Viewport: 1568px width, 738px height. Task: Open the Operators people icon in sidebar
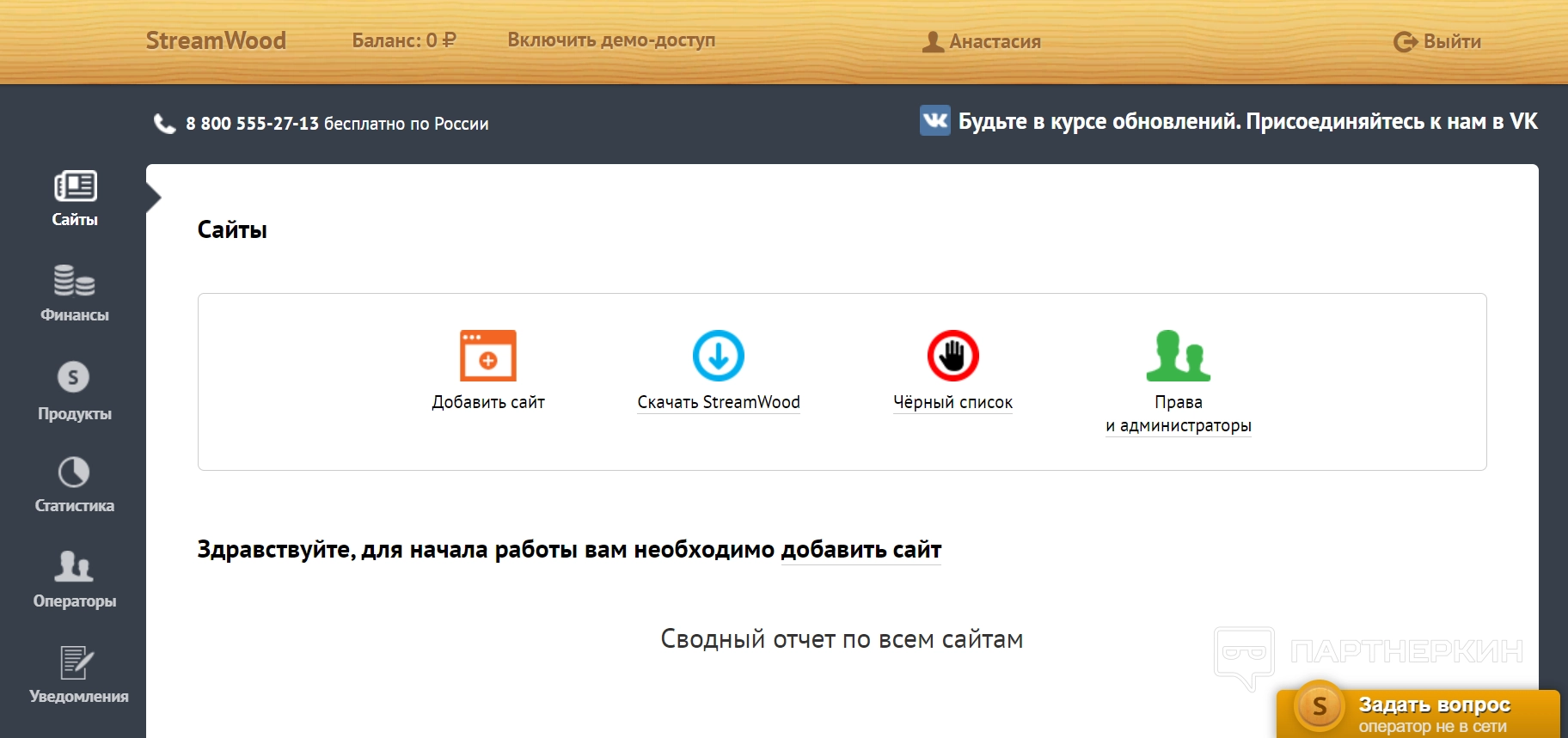coord(74,566)
